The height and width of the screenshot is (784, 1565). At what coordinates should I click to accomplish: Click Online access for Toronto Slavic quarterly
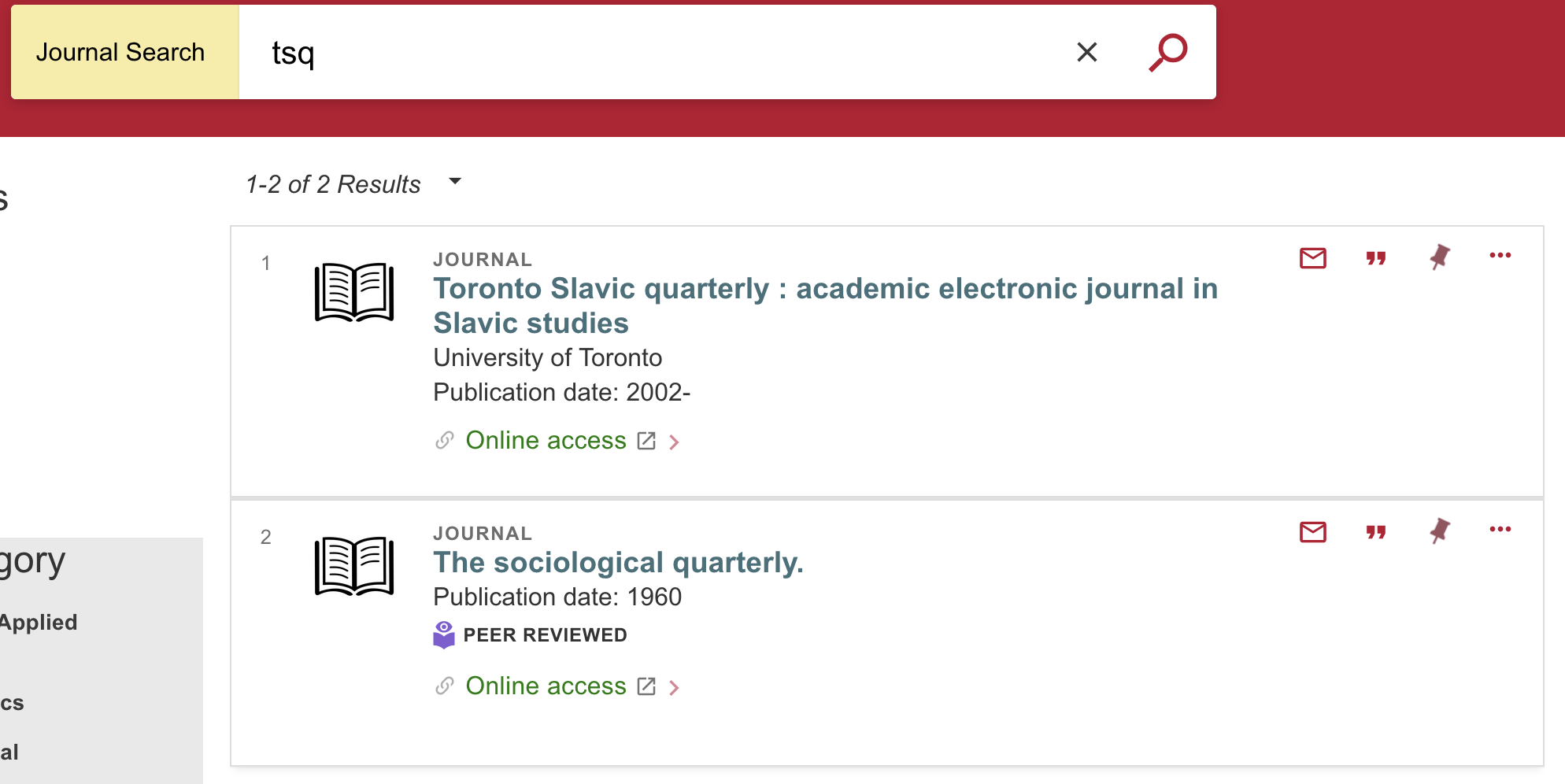[x=546, y=441]
